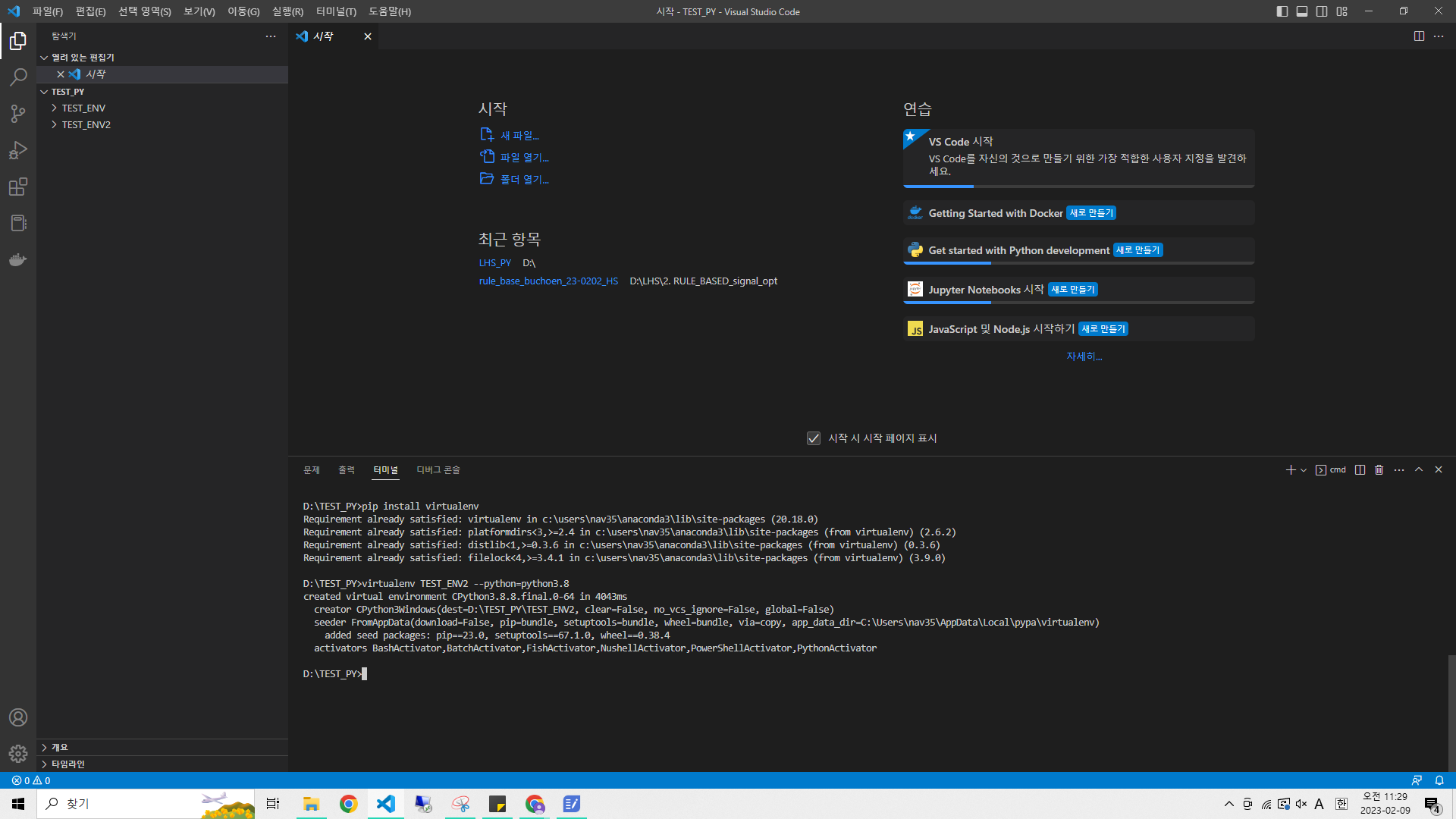This screenshot has height=819, width=1456.
Task: Toggle the primary side bar layout button
Action: coord(1282,11)
